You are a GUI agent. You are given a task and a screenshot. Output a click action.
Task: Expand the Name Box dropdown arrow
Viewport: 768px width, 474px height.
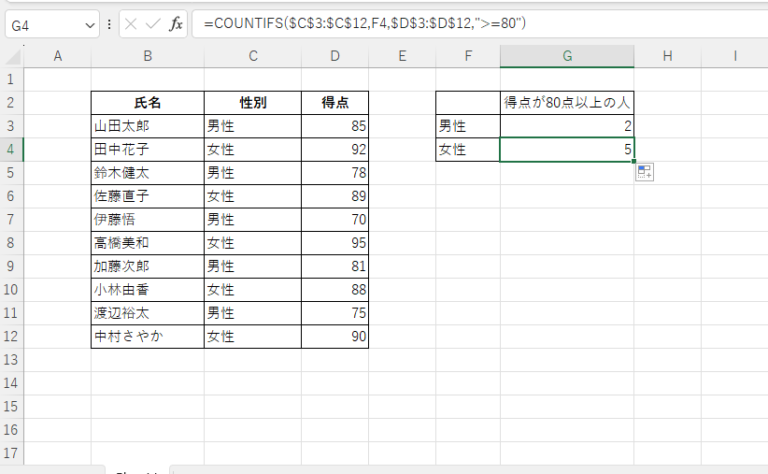92,22
